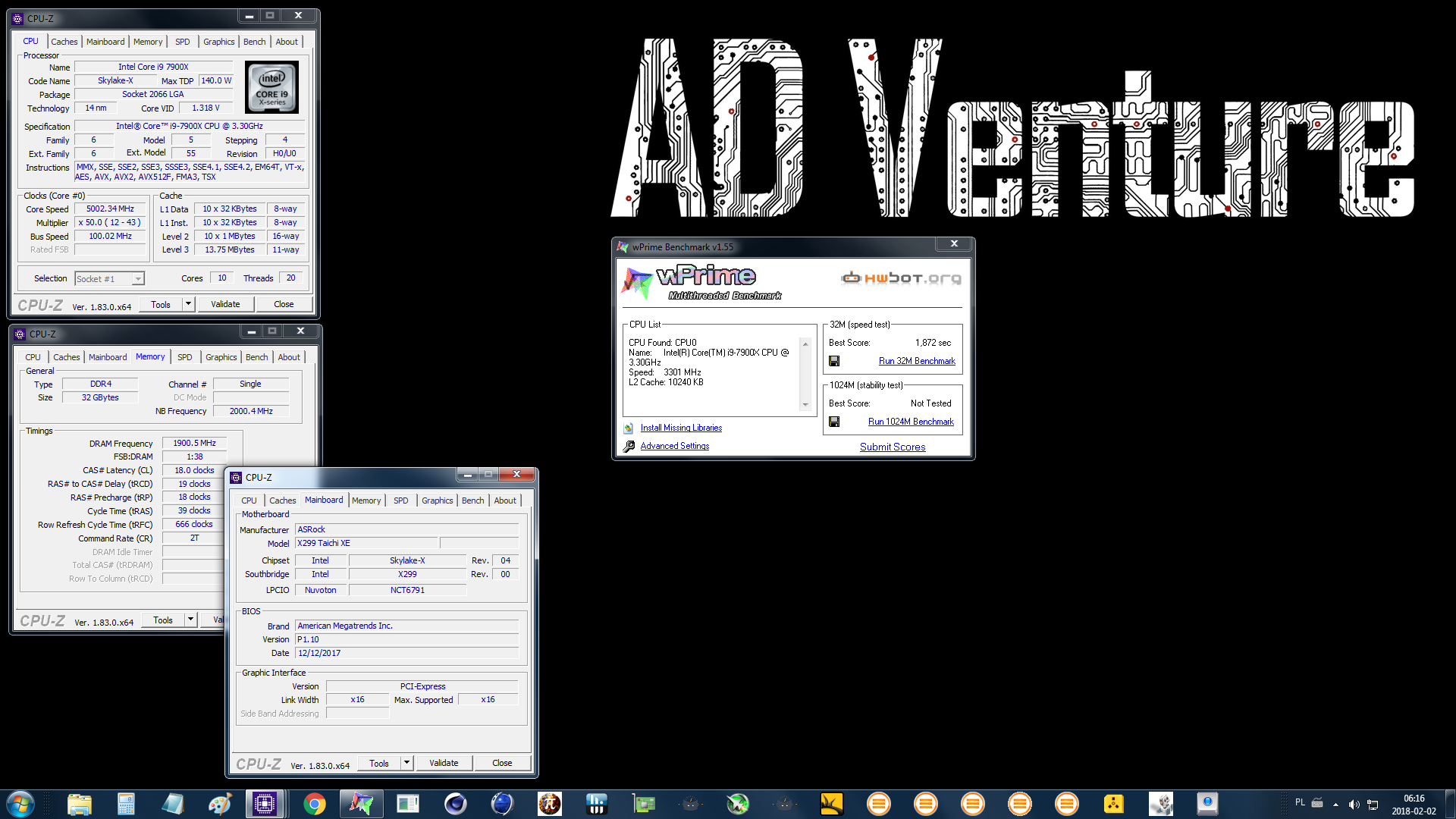Click 1,872 sec best score value
This screenshot has width=1456, height=819.
[x=933, y=343]
